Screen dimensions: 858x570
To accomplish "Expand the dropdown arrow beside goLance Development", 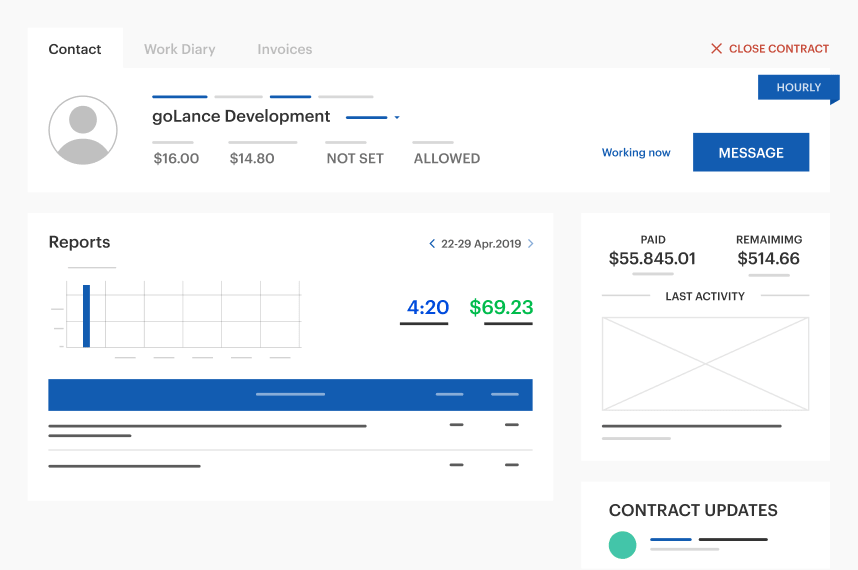I will pyautogui.click(x=397, y=117).
